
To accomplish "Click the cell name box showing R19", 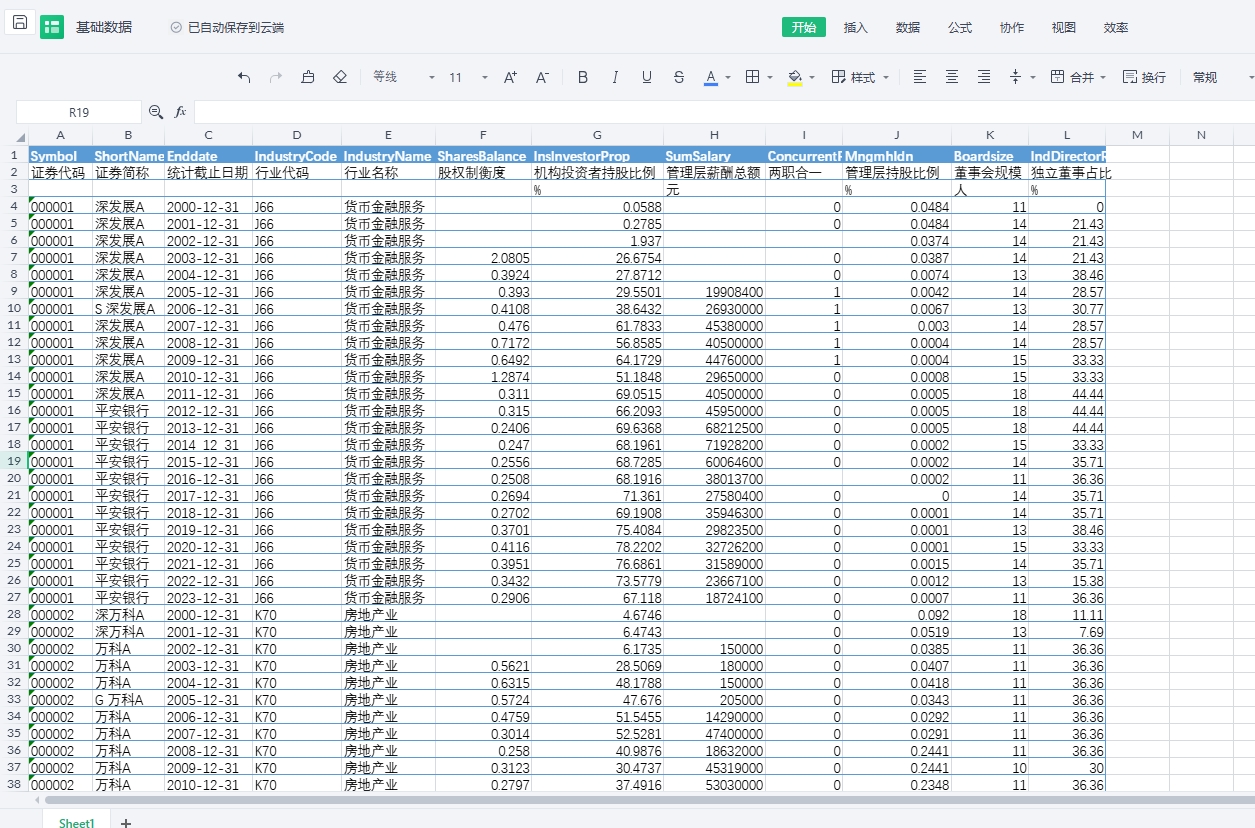I will pyautogui.click(x=79, y=112).
